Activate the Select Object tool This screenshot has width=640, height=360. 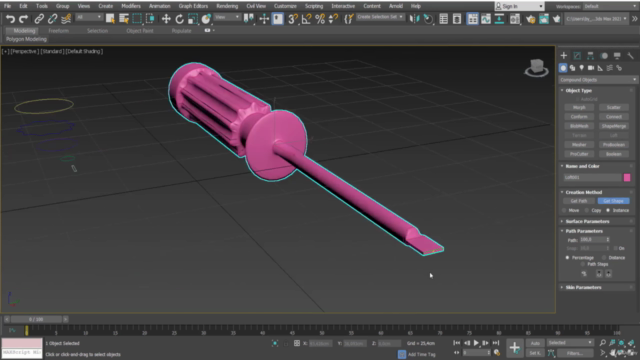point(110,19)
